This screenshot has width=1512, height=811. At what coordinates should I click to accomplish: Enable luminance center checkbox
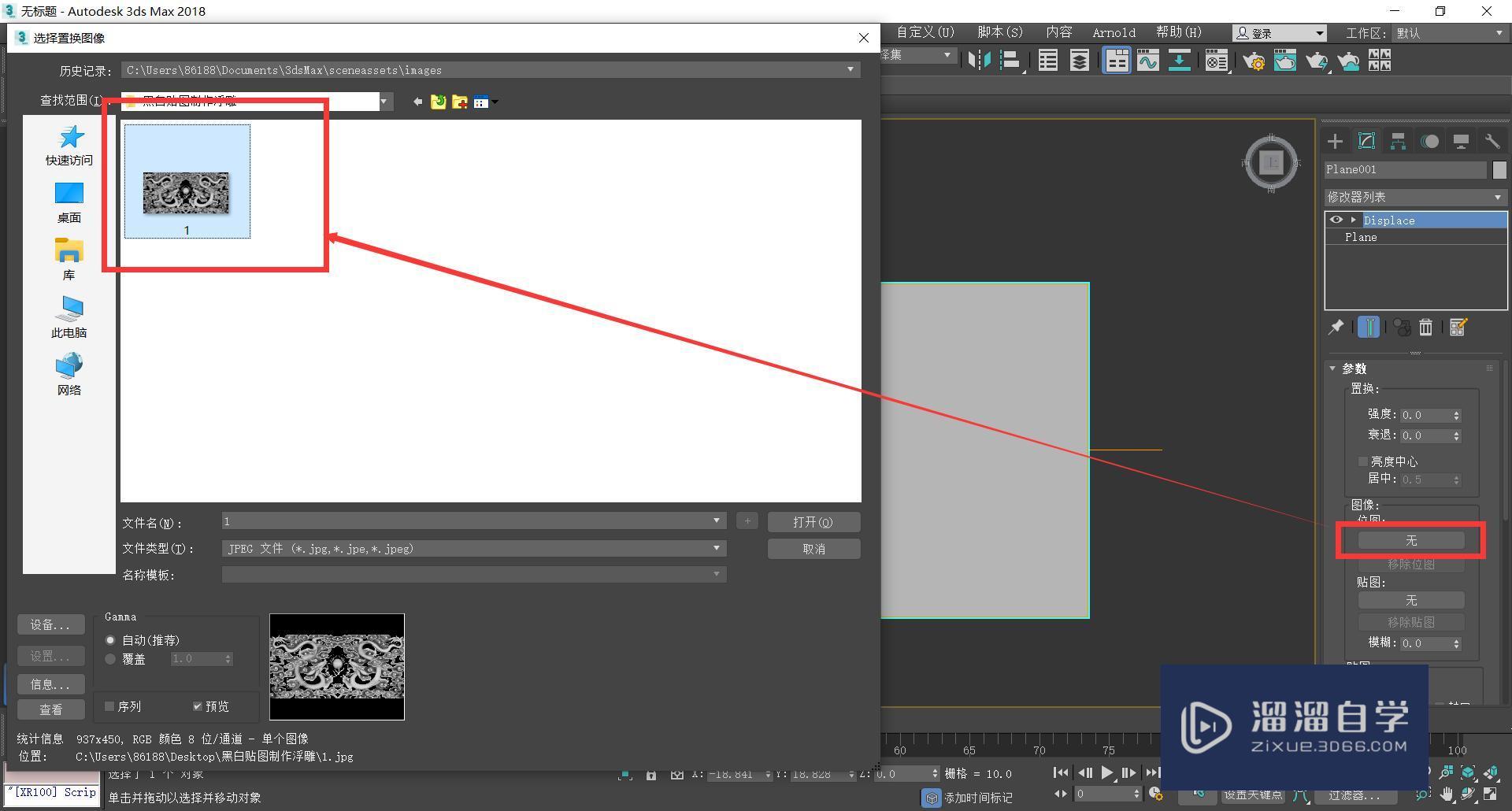(1362, 461)
